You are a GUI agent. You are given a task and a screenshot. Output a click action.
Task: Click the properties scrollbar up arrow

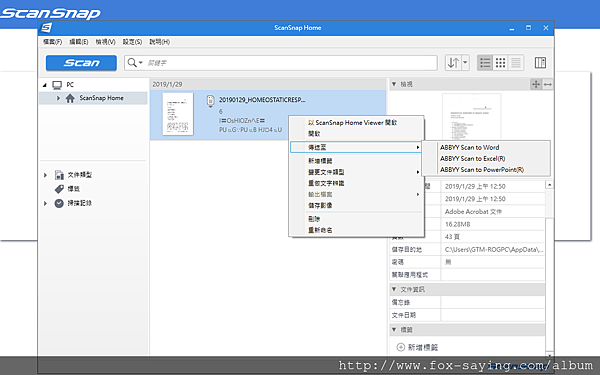tap(549, 185)
